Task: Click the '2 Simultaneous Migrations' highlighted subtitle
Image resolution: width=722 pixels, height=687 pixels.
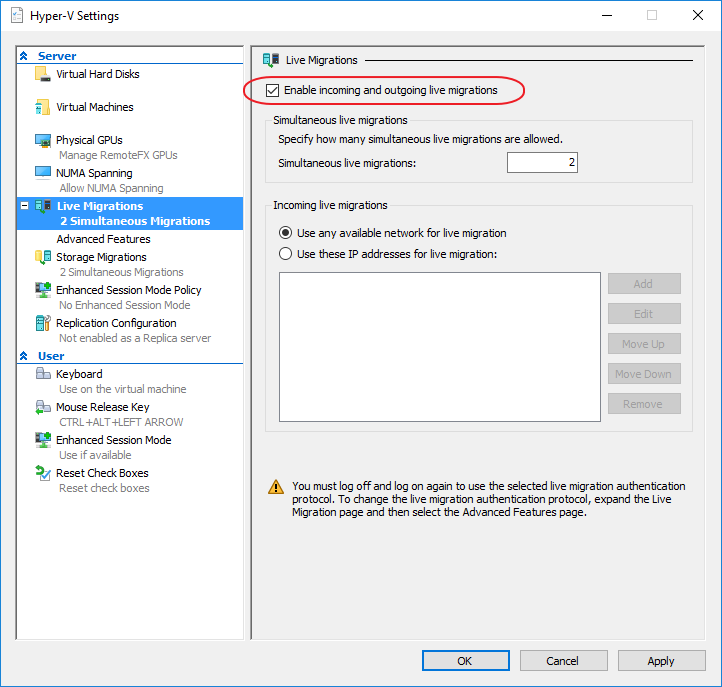Action: click(135, 221)
